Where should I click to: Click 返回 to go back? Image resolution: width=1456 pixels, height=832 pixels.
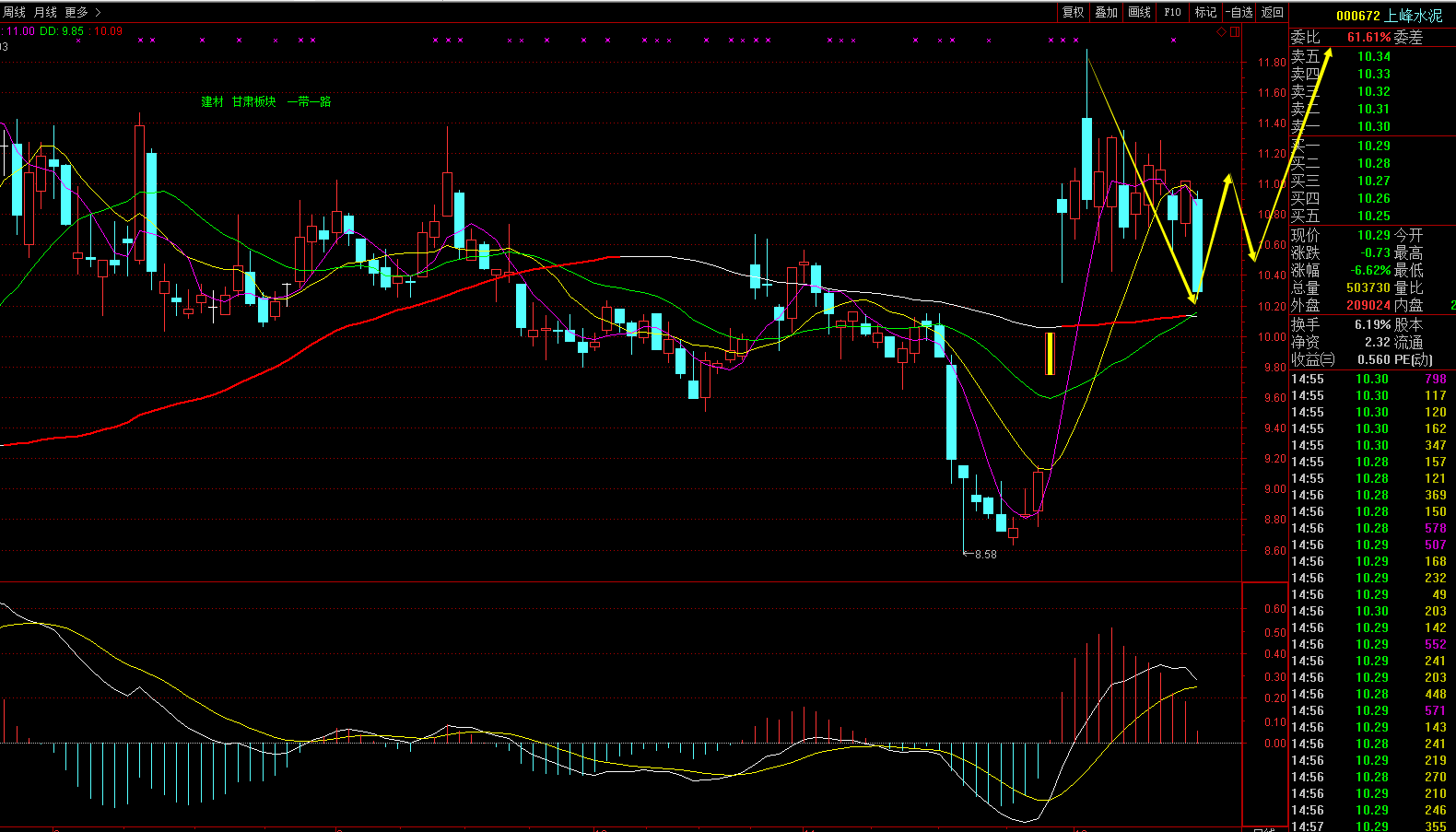click(x=1273, y=12)
